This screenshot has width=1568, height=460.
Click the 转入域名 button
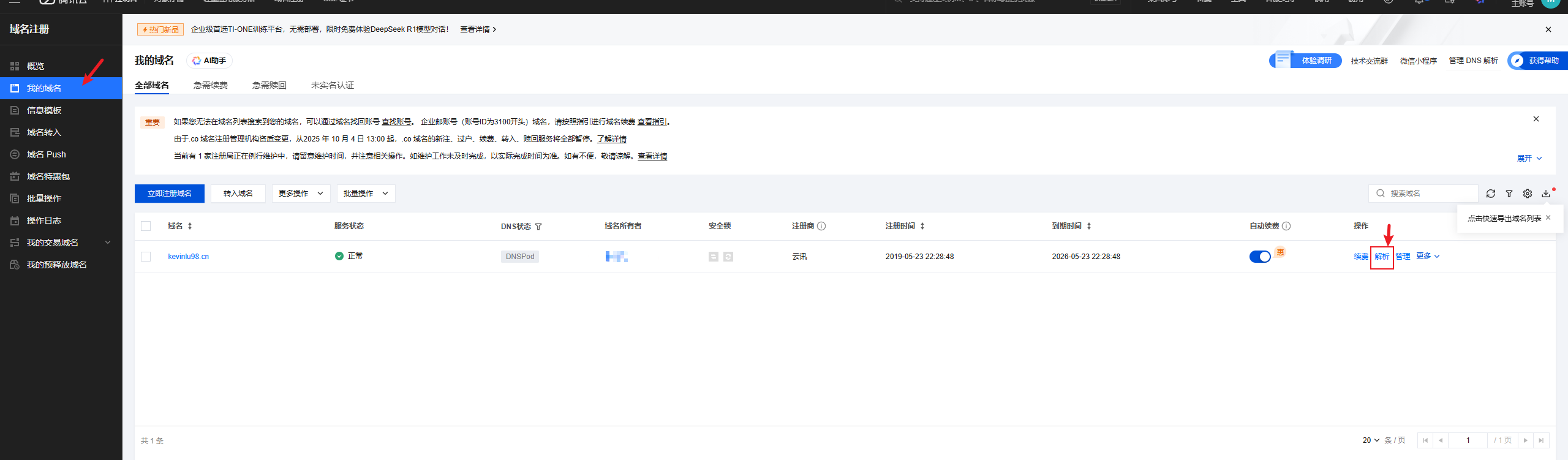(x=238, y=194)
